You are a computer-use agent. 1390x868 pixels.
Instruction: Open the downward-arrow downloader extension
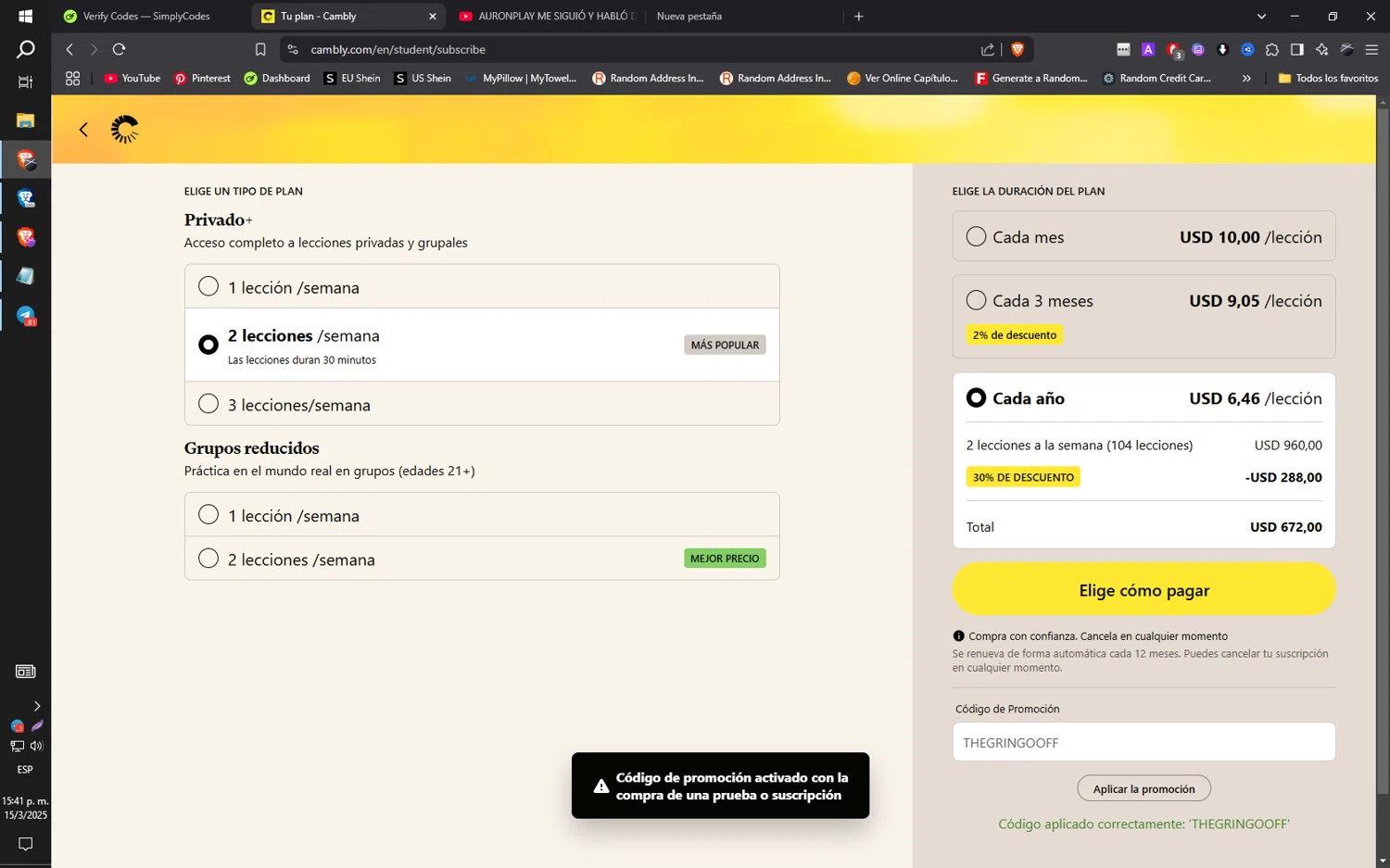(1222, 49)
